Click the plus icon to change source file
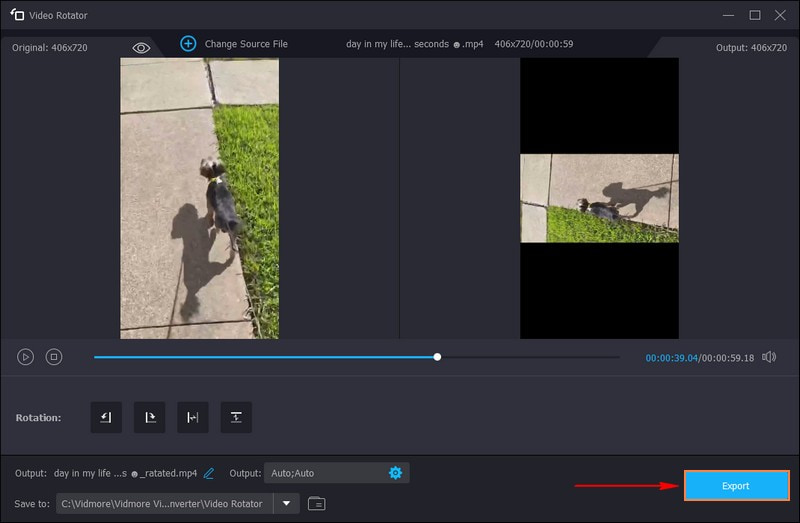Viewport: 800px width, 523px height. pyautogui.click(x=188, y=44)
